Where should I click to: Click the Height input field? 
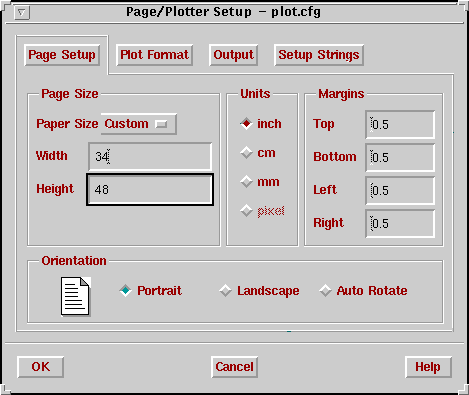tap(150, 190)
